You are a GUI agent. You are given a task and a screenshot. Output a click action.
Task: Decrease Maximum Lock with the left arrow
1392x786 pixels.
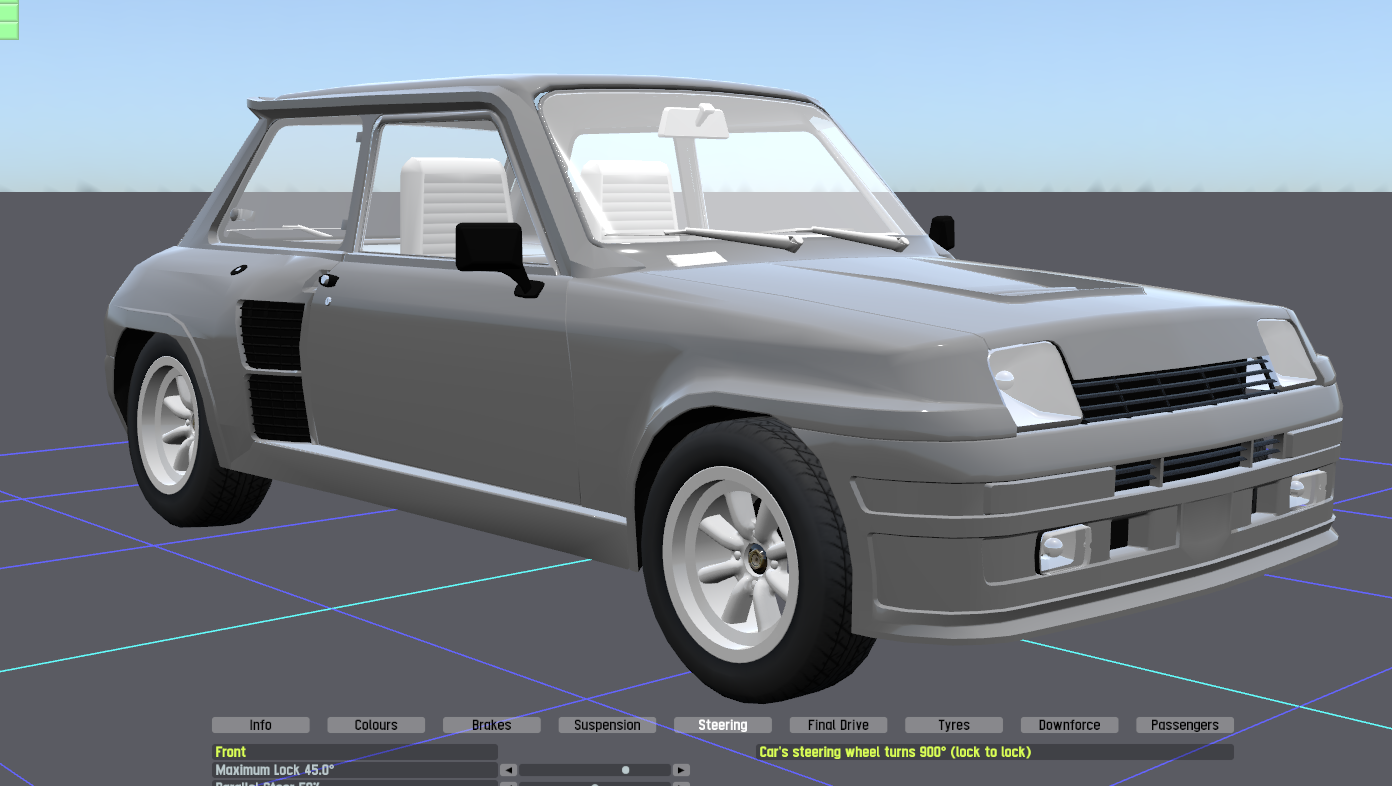click(508, 770)
